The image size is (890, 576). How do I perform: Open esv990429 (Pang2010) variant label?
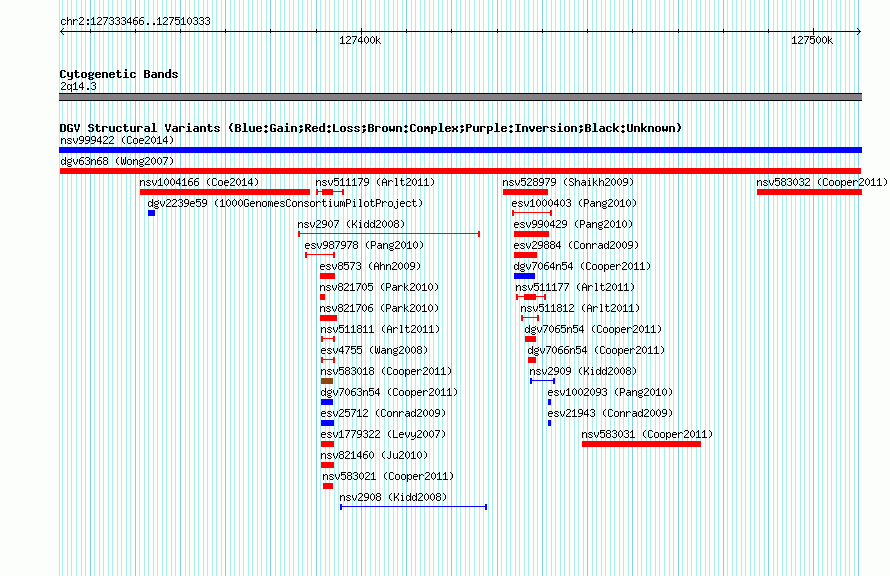click(573, 224)
